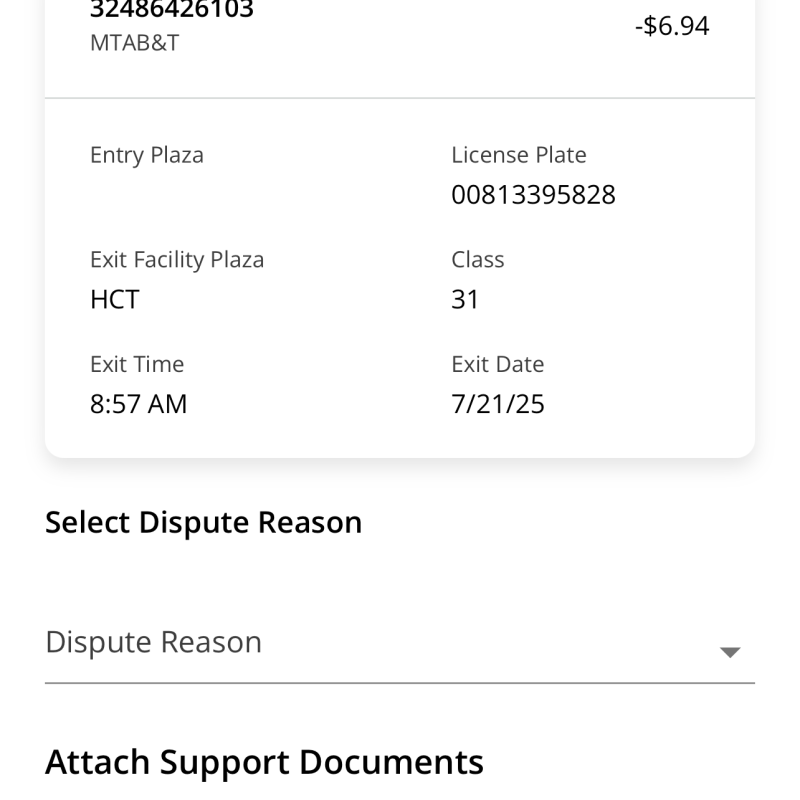
Task: Select the class value 31
Action: 466,300
